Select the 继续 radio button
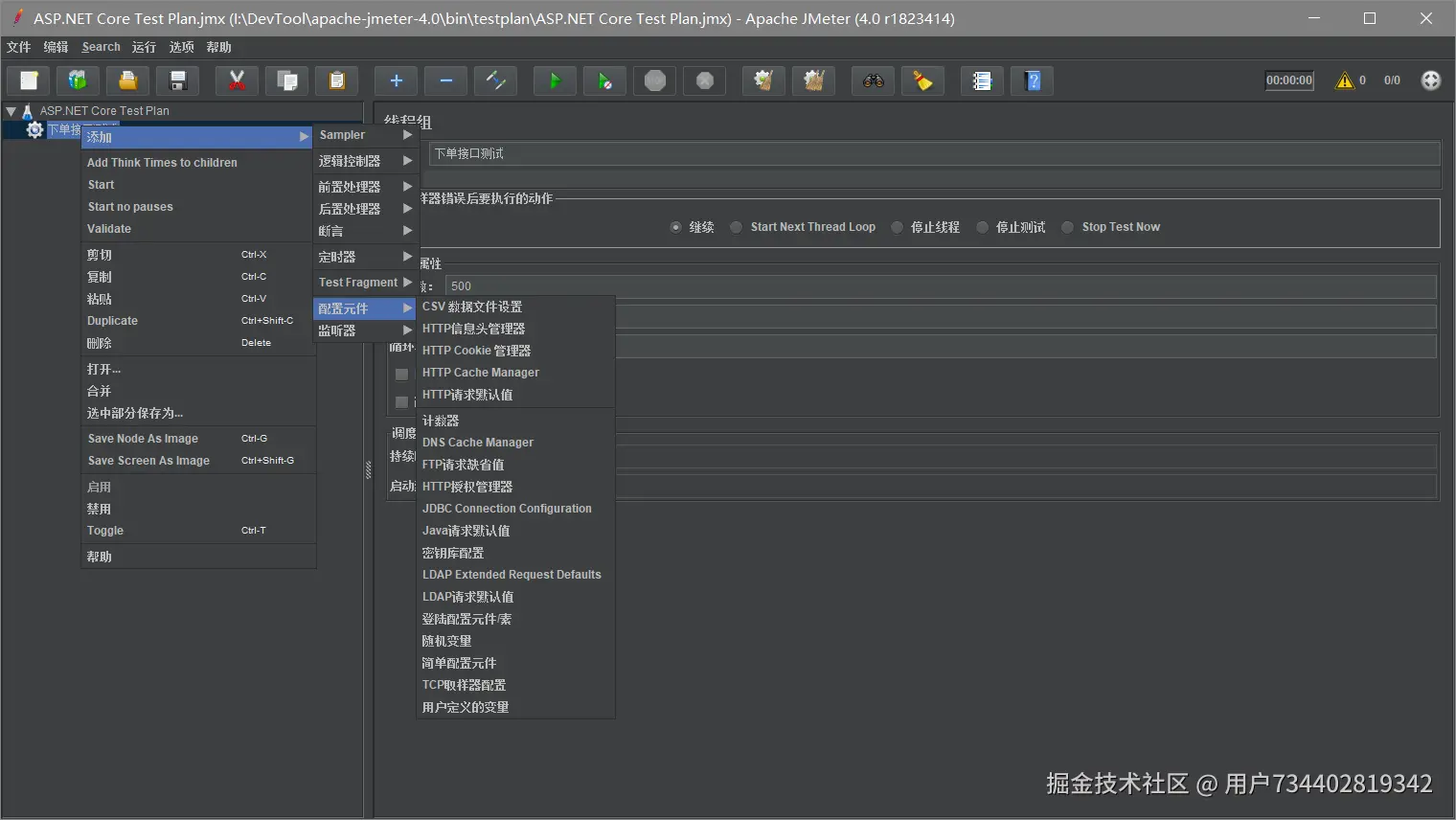Screen dimensions: 1456x820 click(x=676, y=227)
